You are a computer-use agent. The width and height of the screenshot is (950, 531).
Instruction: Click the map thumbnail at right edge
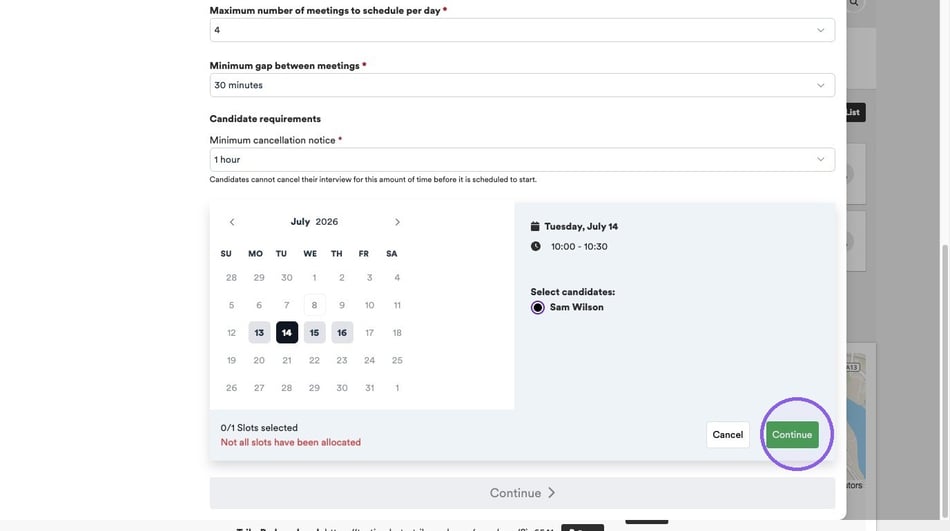[x=856, y=417]
